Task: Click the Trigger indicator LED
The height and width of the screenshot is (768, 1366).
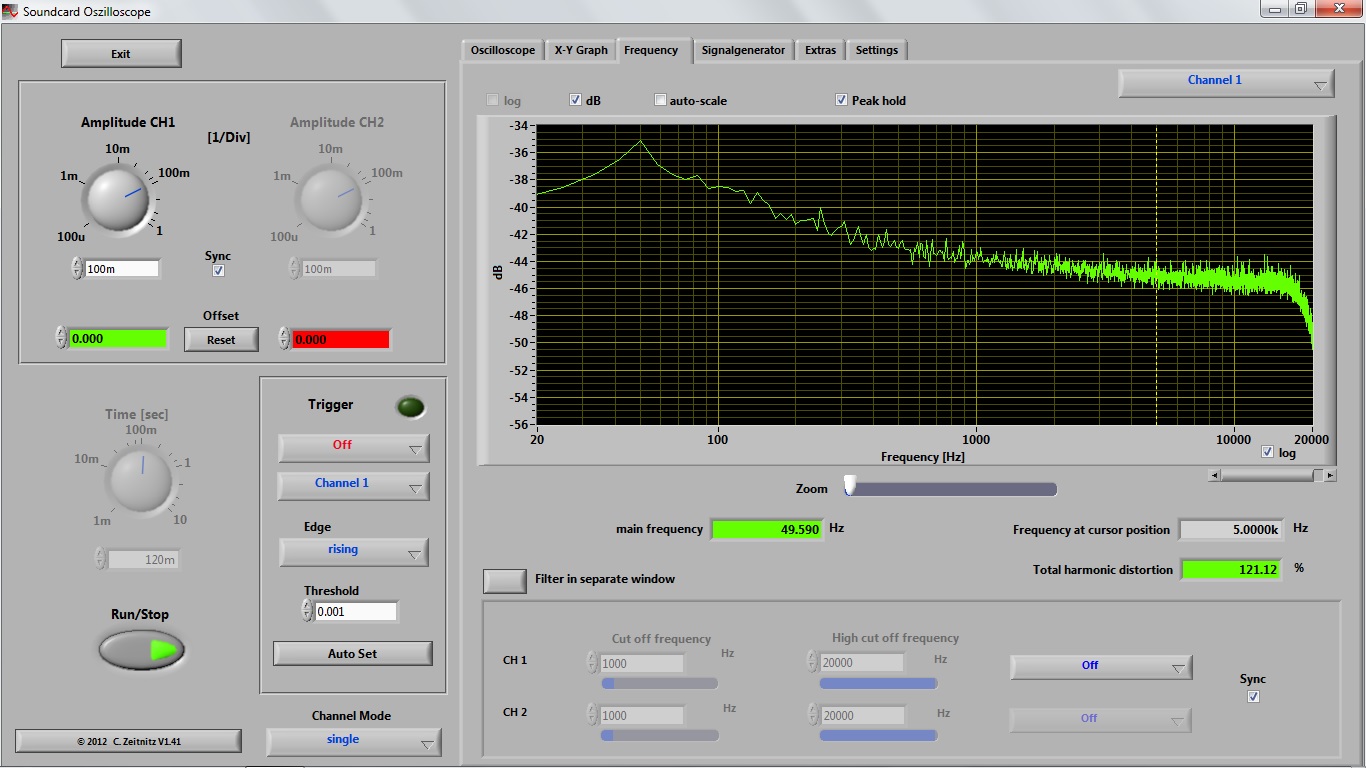Action: 410,407
